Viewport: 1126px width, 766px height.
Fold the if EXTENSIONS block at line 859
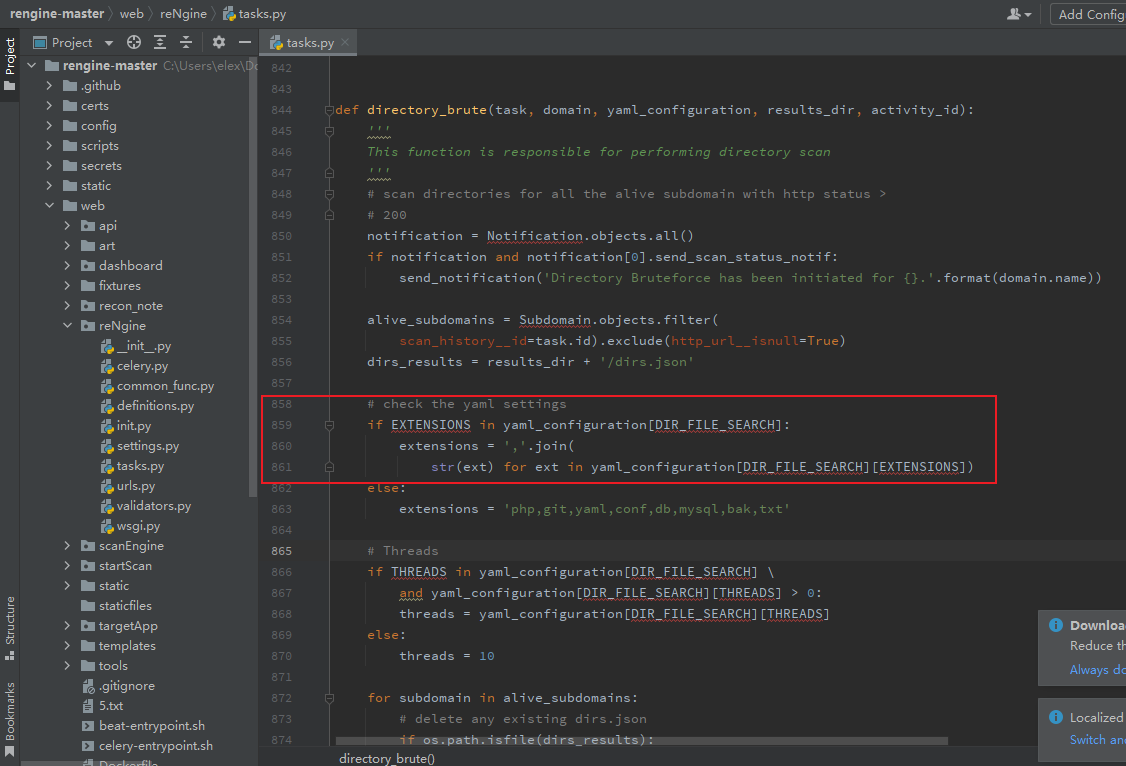pyautogui.click(x=329, y=425)
